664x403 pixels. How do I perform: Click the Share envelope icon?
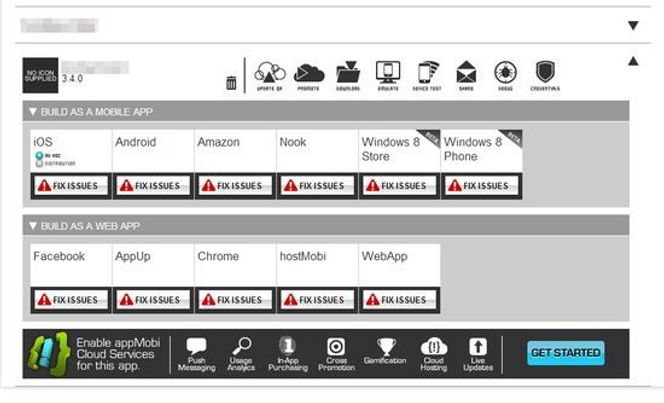(x=466, y=76)
